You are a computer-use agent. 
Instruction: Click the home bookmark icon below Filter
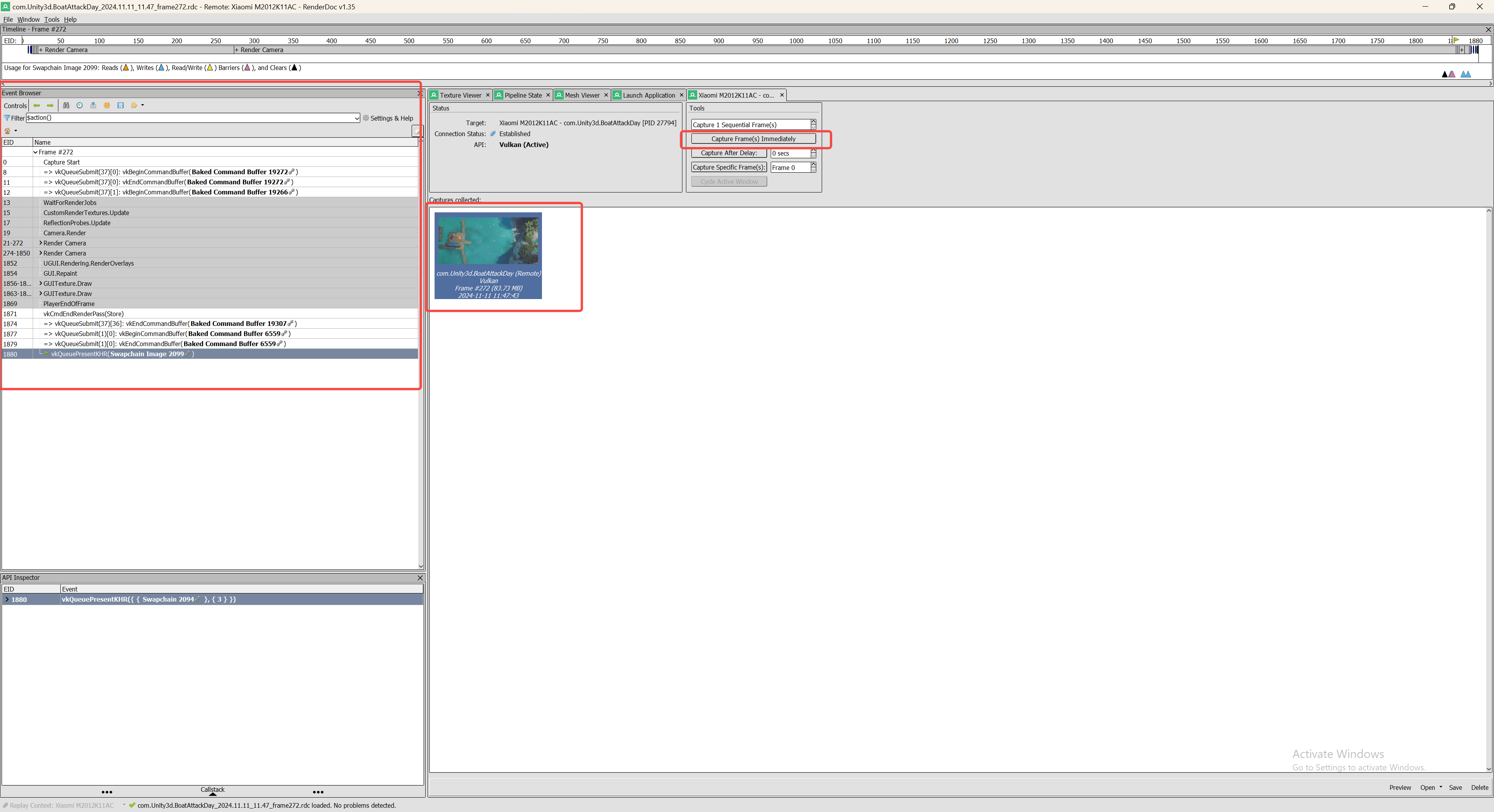point(7,131)
